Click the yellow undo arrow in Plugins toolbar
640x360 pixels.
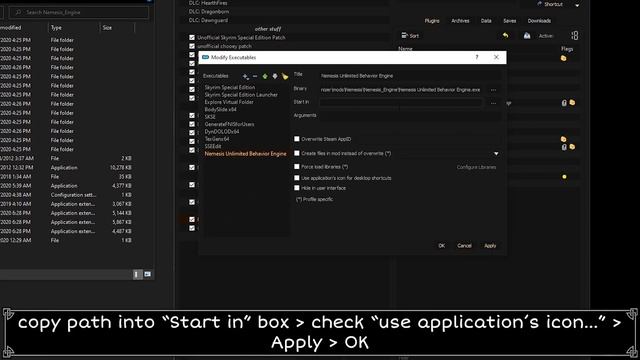click(x=505, y=36)
